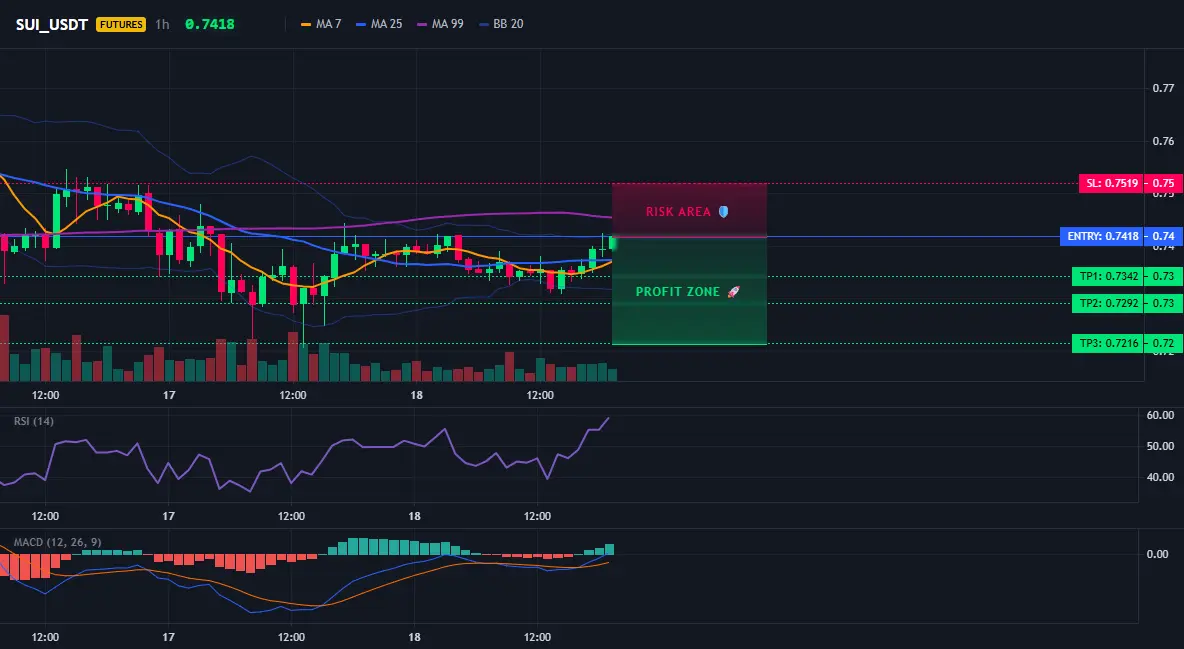Click the latest green candle at entry line
1184x649 pixels.
coord(613,243)
